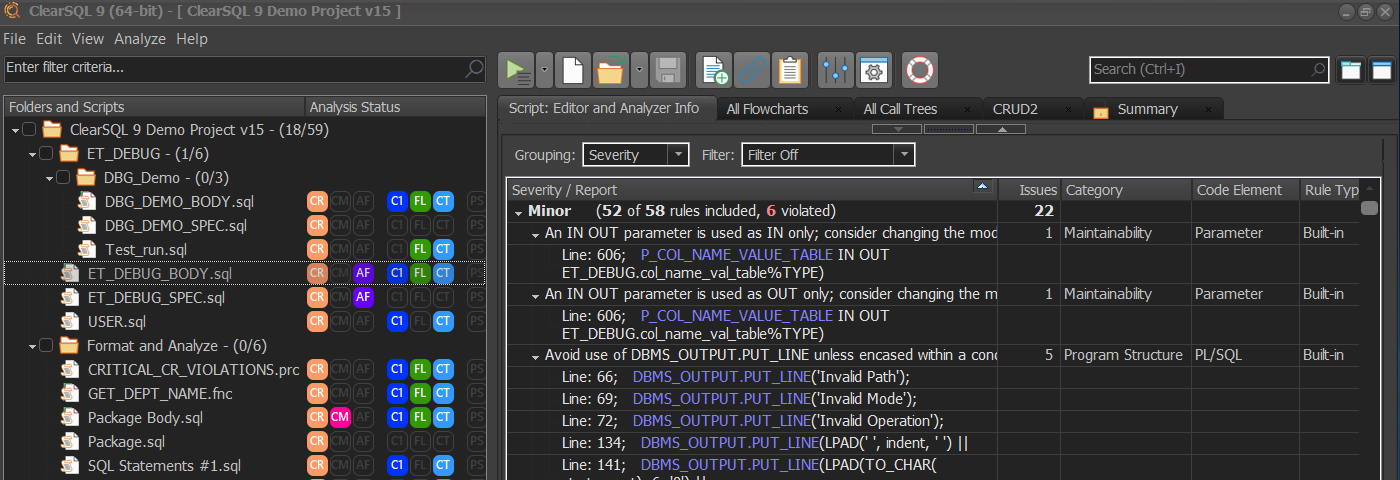
Task: Click the lifebuoy Help icon
Action: 920,70
